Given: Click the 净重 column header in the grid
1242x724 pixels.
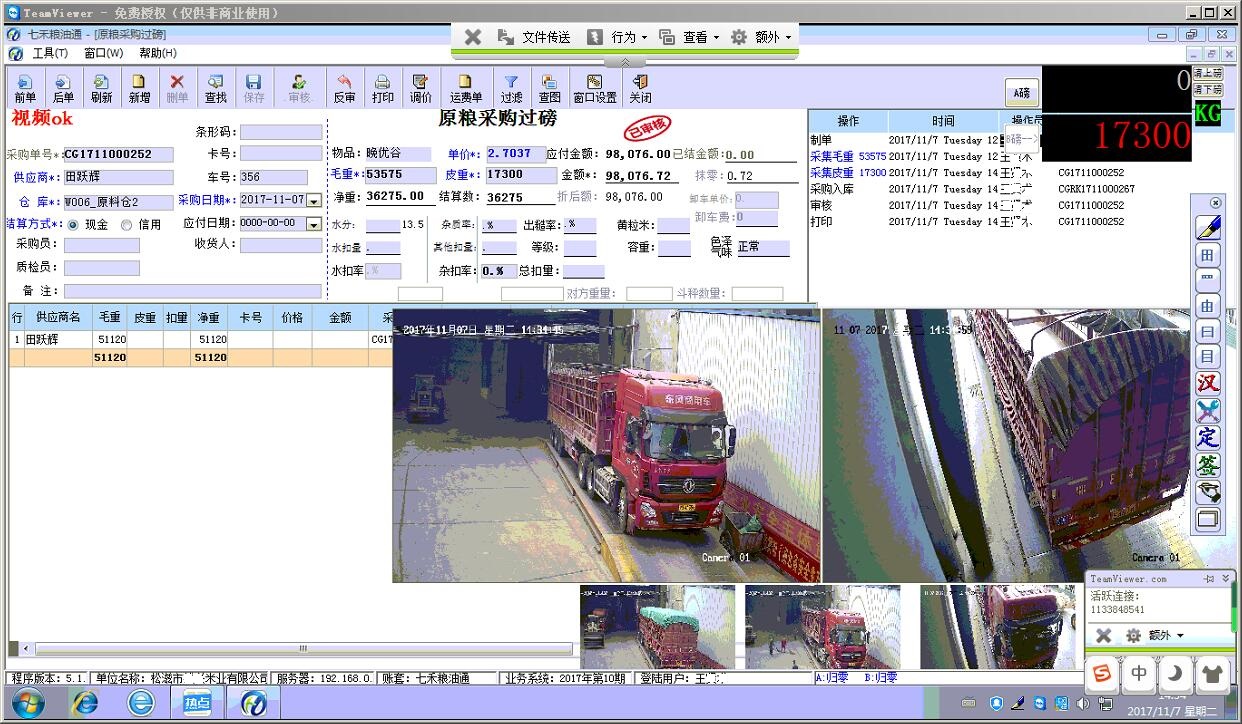Looking at the screenshot, I should 209,317.
